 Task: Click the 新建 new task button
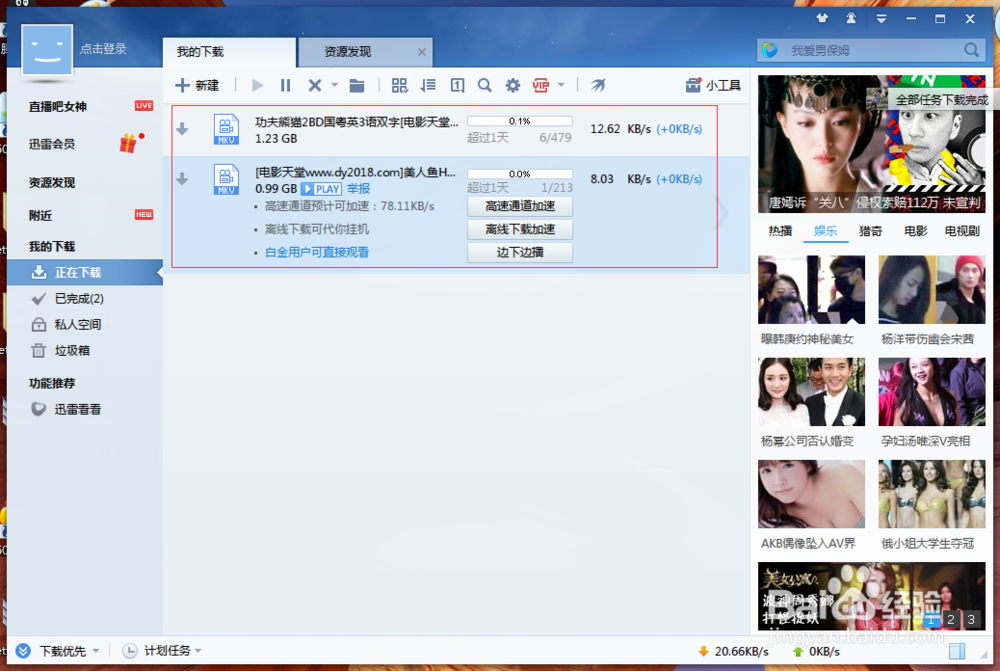coord(197,85)
